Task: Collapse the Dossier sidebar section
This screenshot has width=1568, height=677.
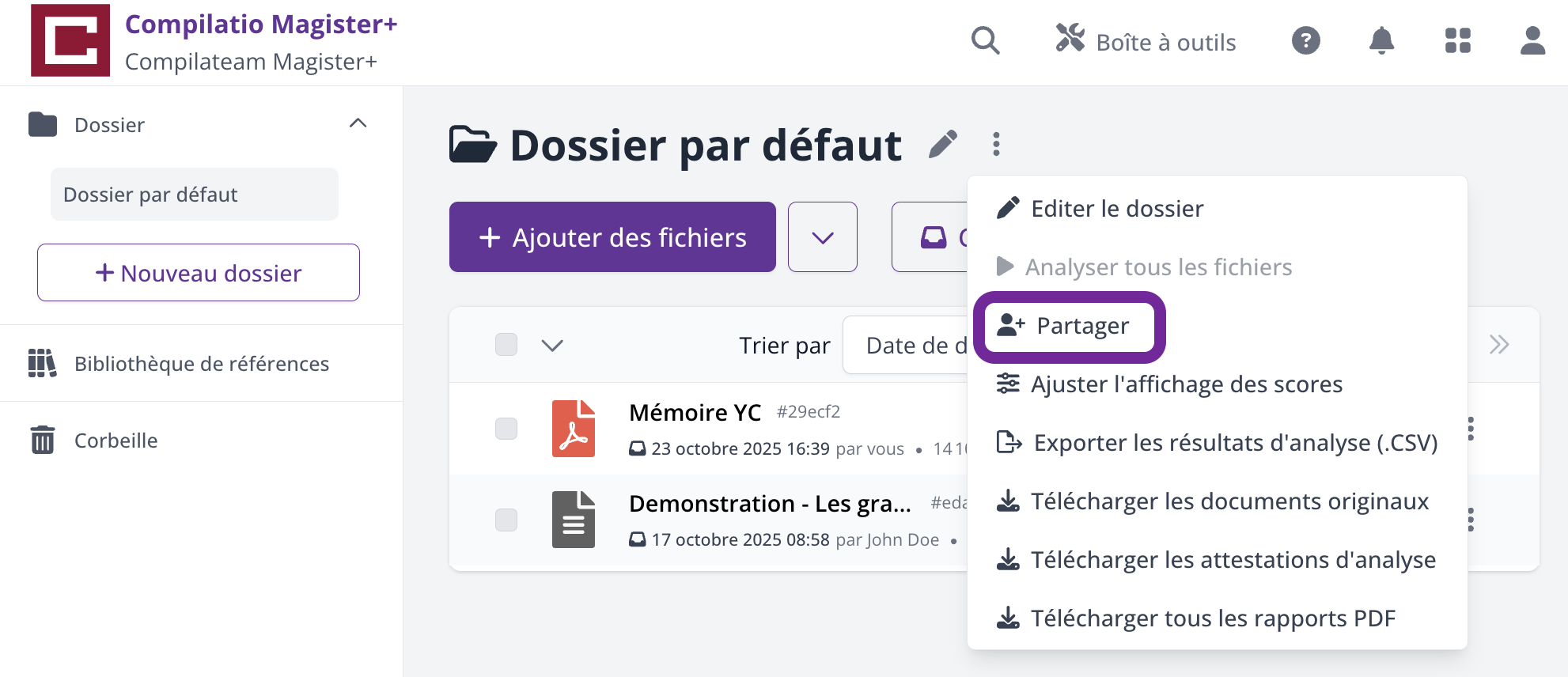Action: coord(358,123)
